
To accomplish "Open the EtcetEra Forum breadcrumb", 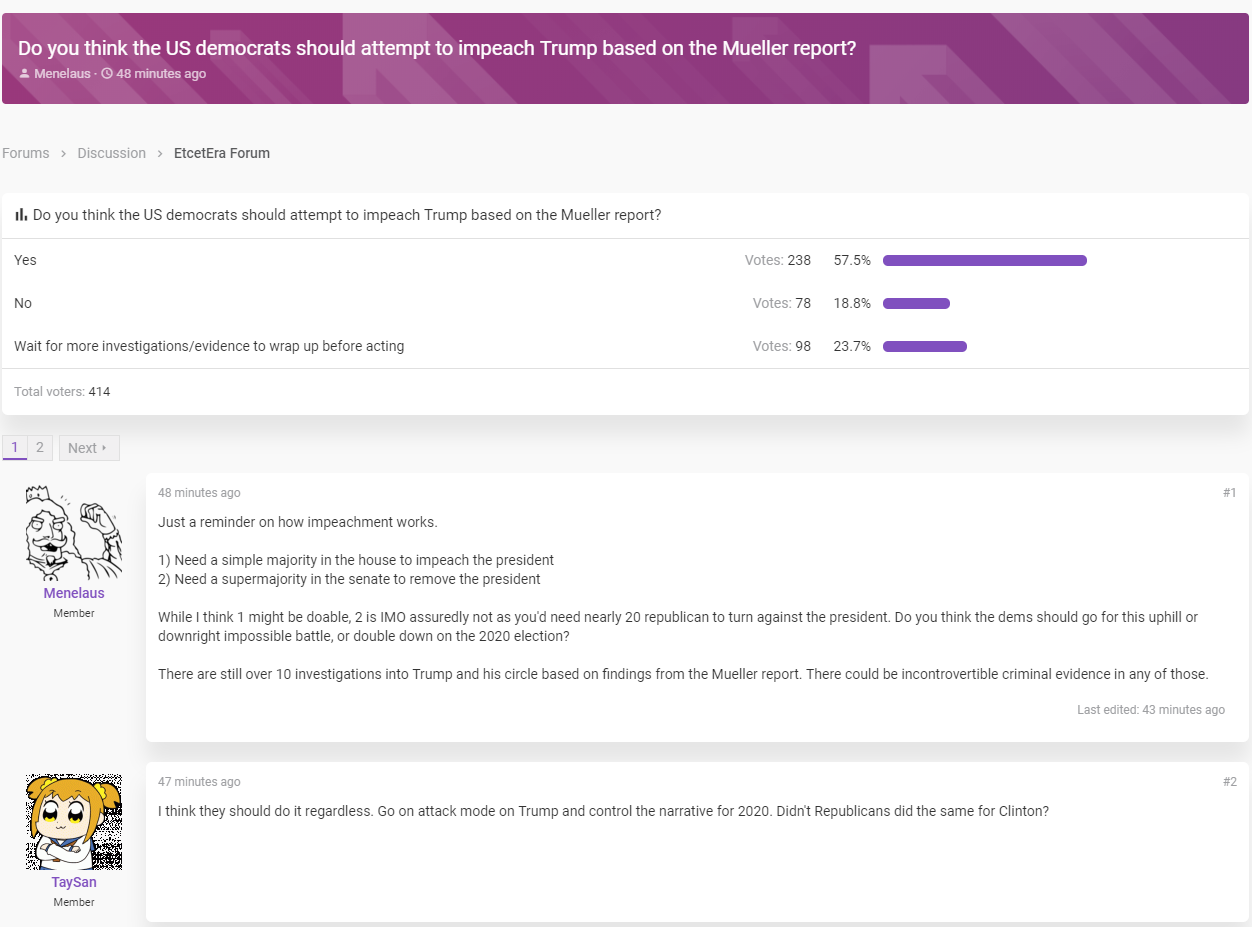I will coord(222,153).
